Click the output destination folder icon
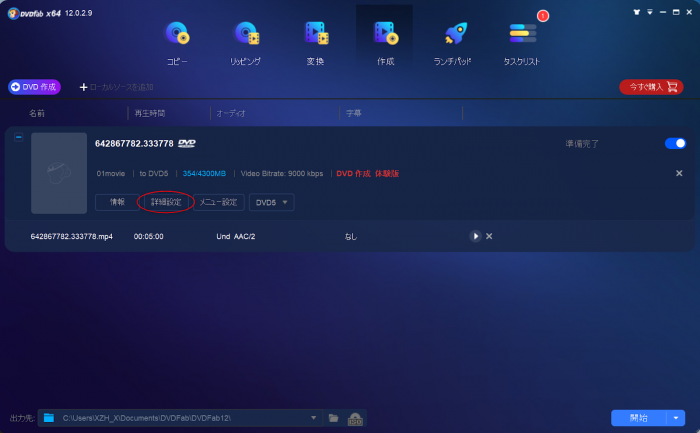The image size is (700, 433). 49,418
